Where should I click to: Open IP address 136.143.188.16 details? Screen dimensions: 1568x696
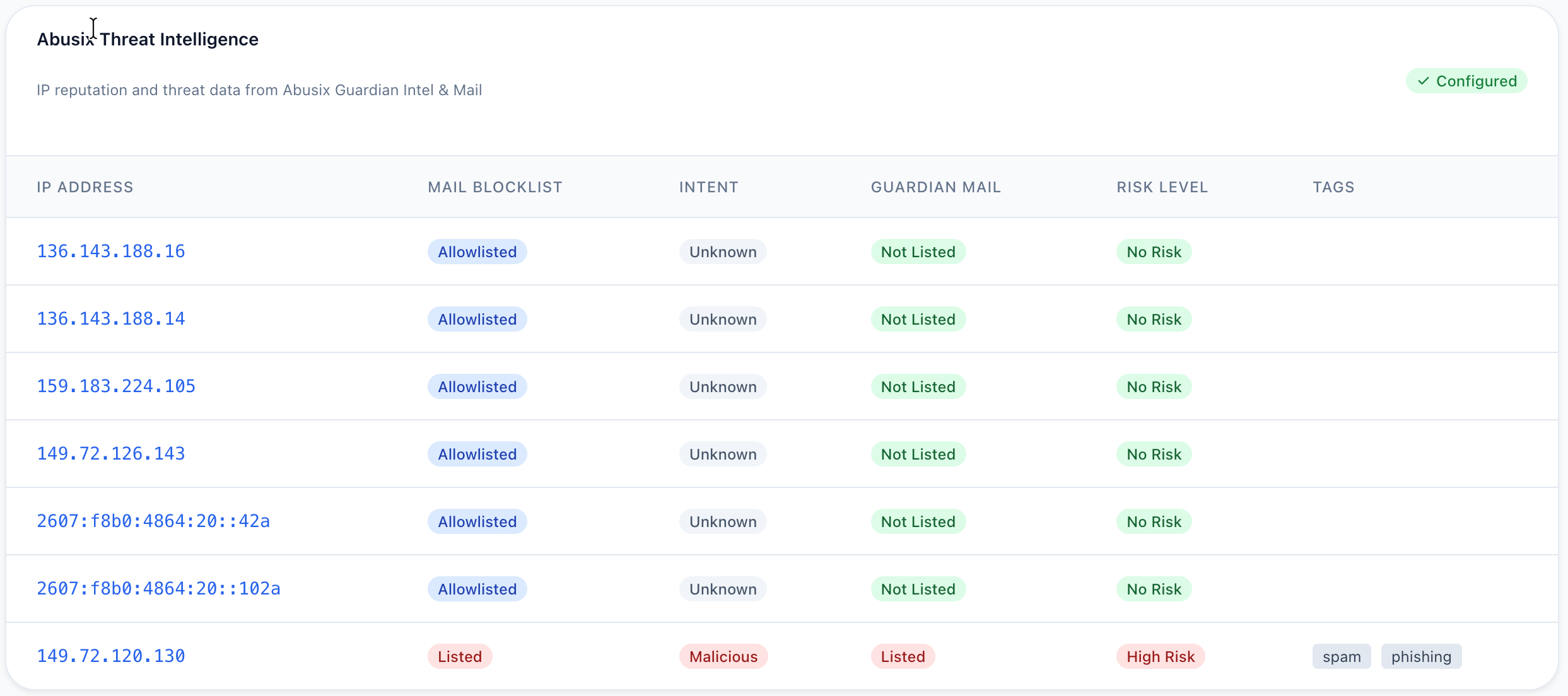(x=110, y=251)
